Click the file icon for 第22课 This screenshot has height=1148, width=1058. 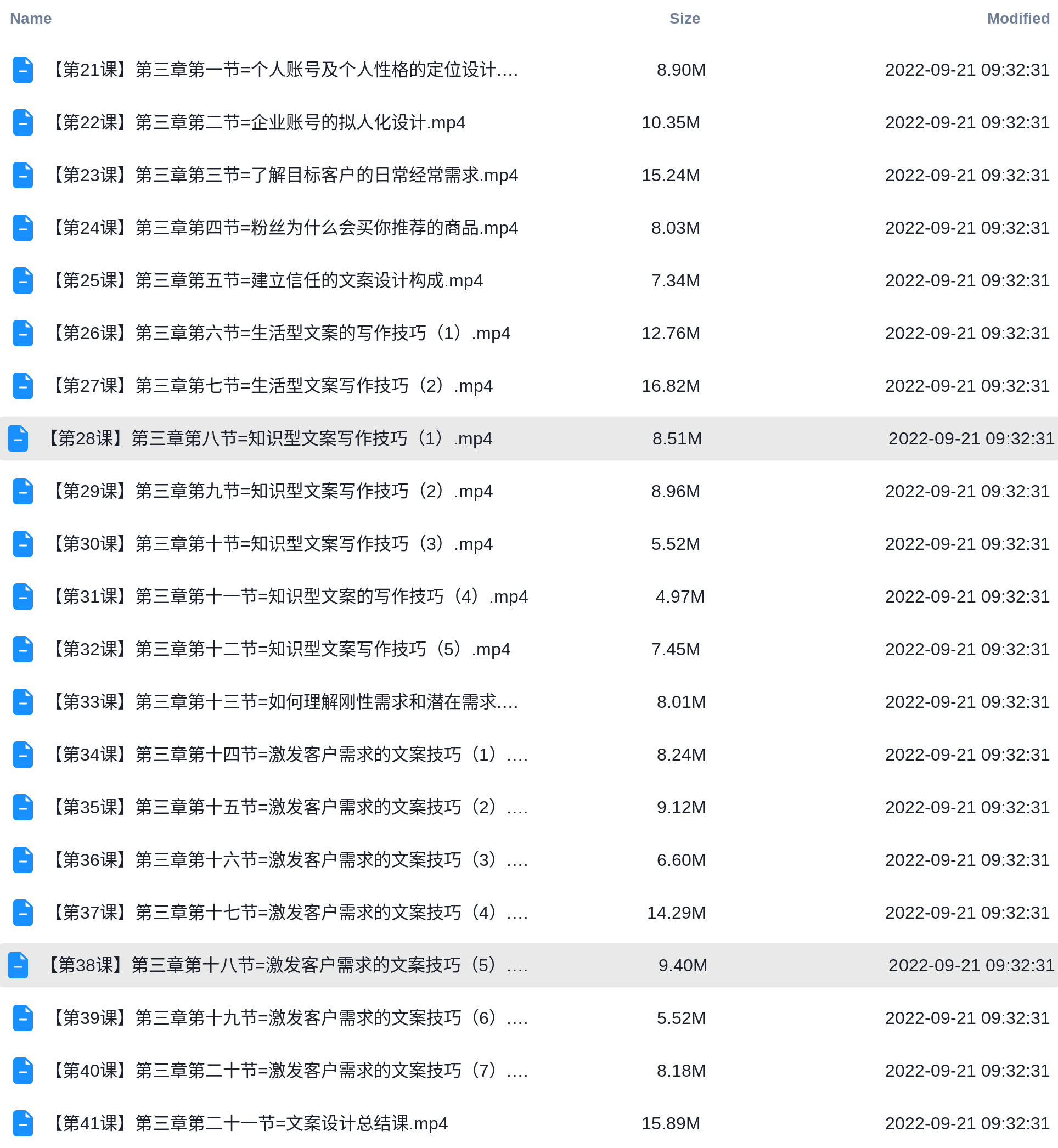(x=23, y=122)
